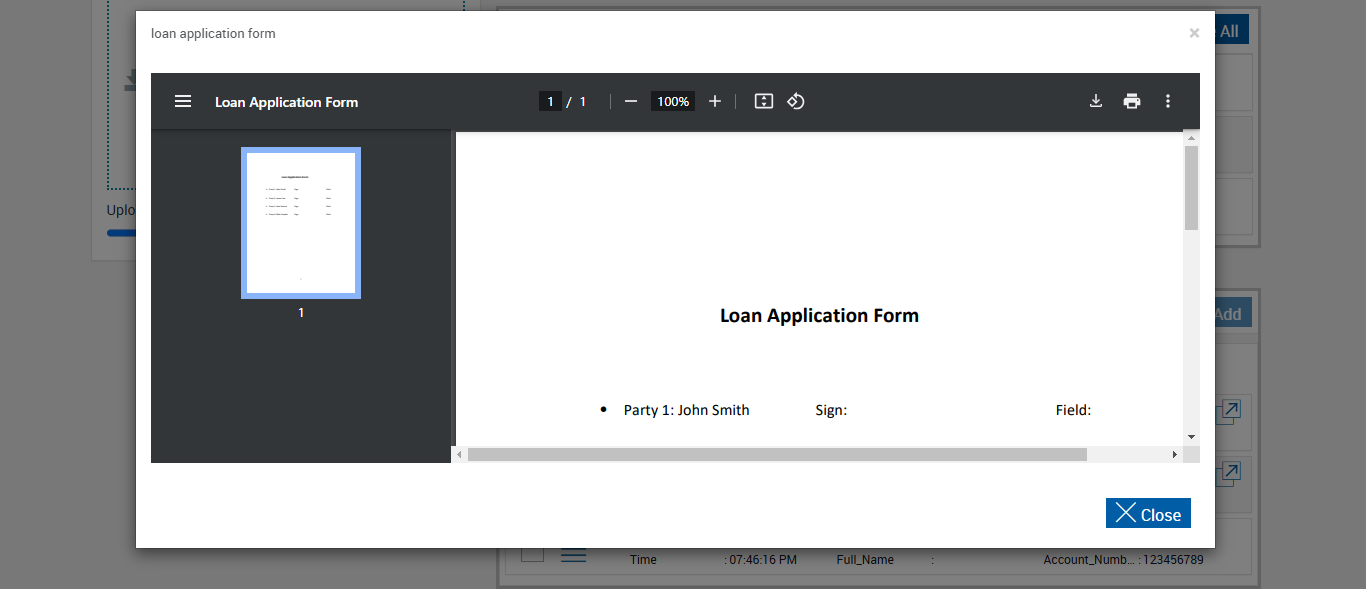Screen dimensions: 1366x589
Task: Click the 'Loan Application Form' document heading
Action: pyautogui.click(x=819, y=316)
